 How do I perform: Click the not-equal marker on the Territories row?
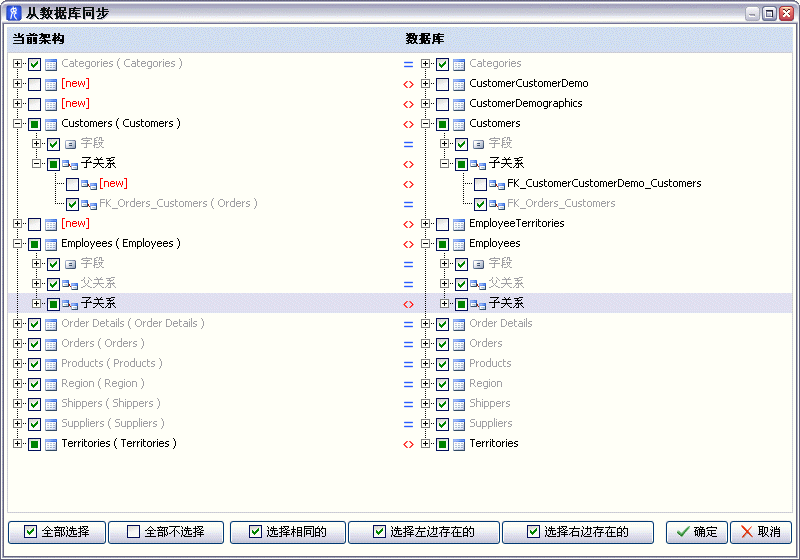pyautogui.click(x=408, y=444)
